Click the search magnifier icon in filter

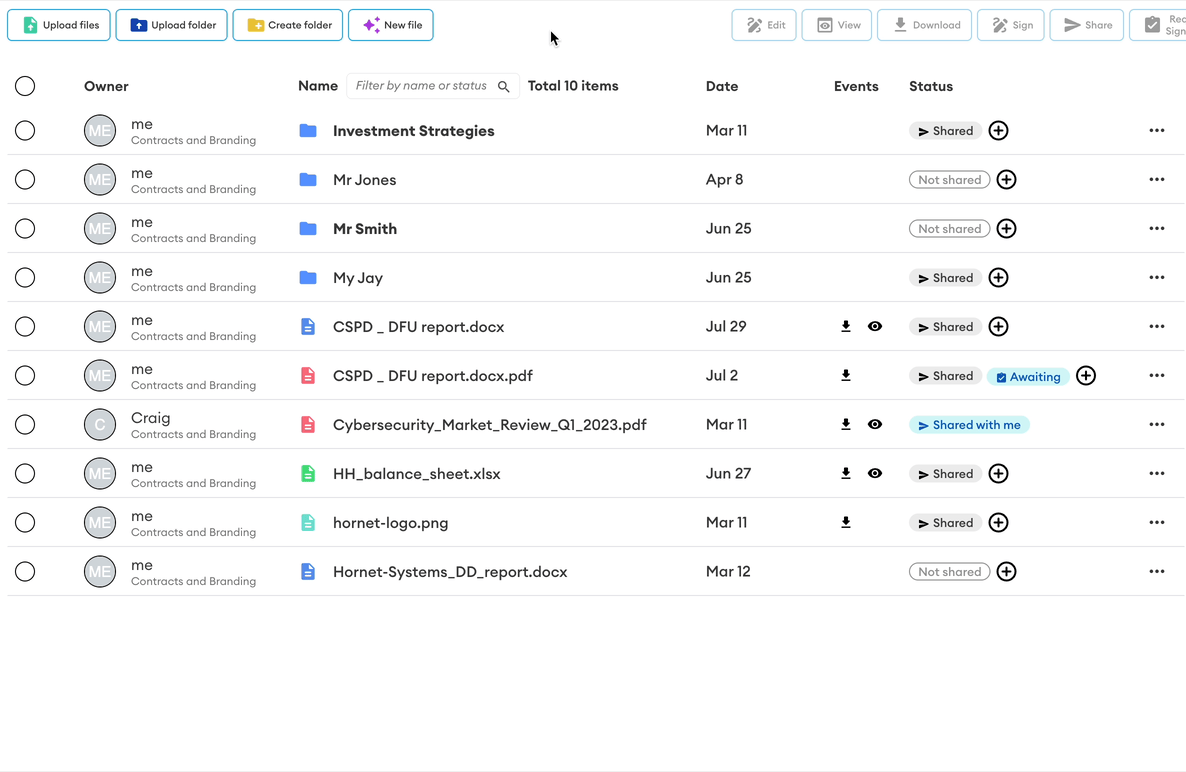504,87
